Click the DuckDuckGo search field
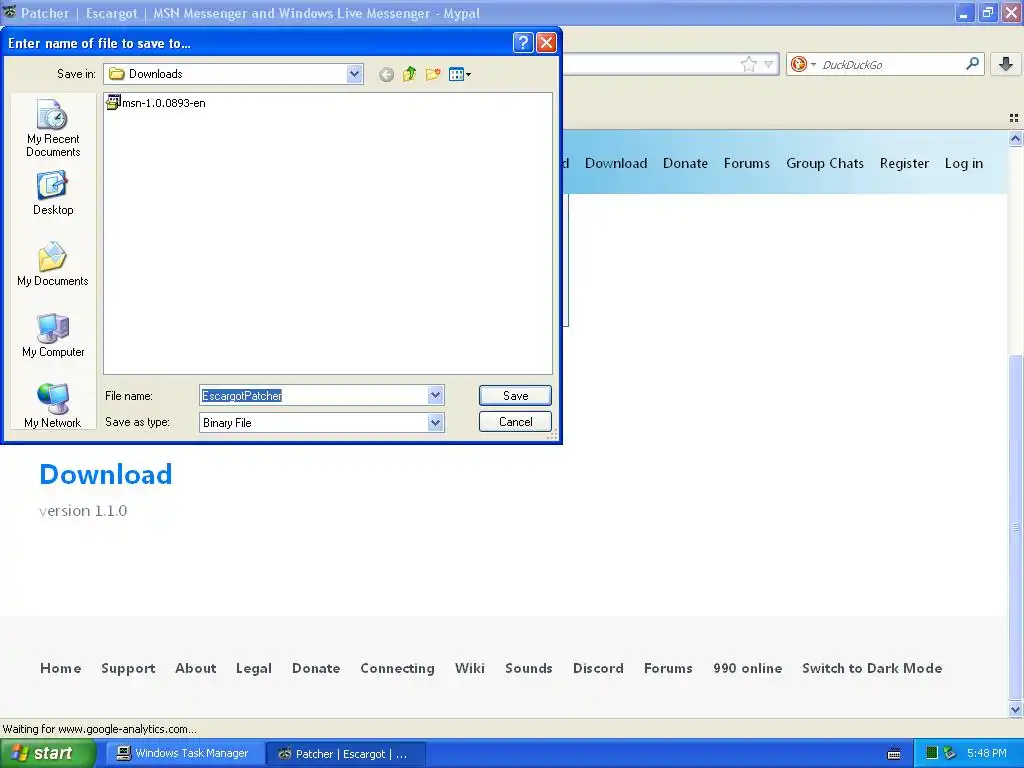Image resolution: width=1024 pixels, height=768 pixels. [891, 64]
